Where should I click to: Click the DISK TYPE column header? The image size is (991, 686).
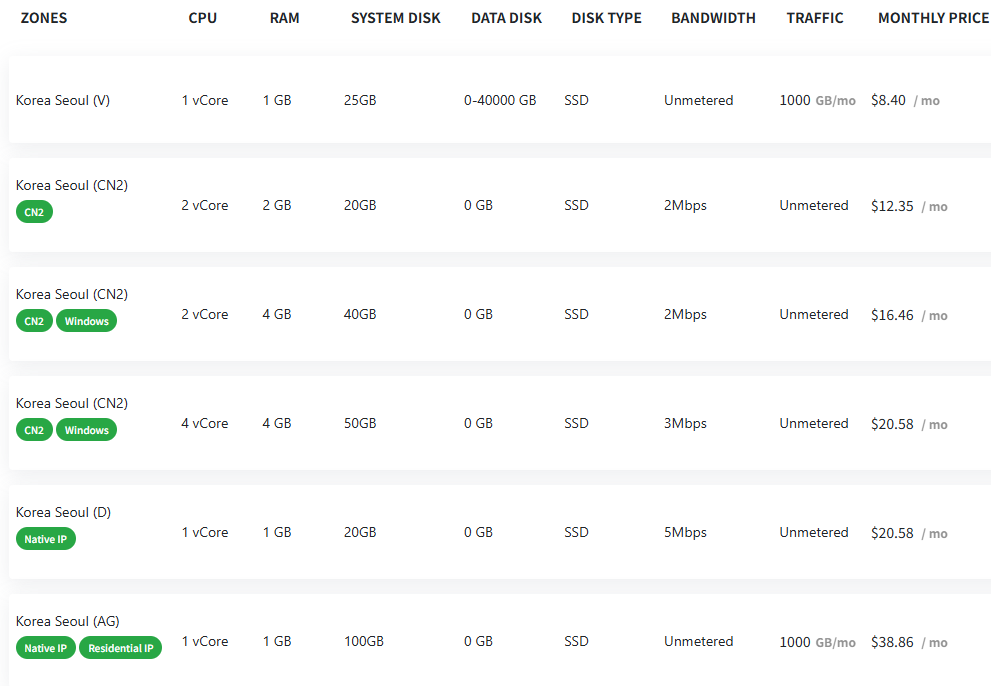click(x=606, y=18)
